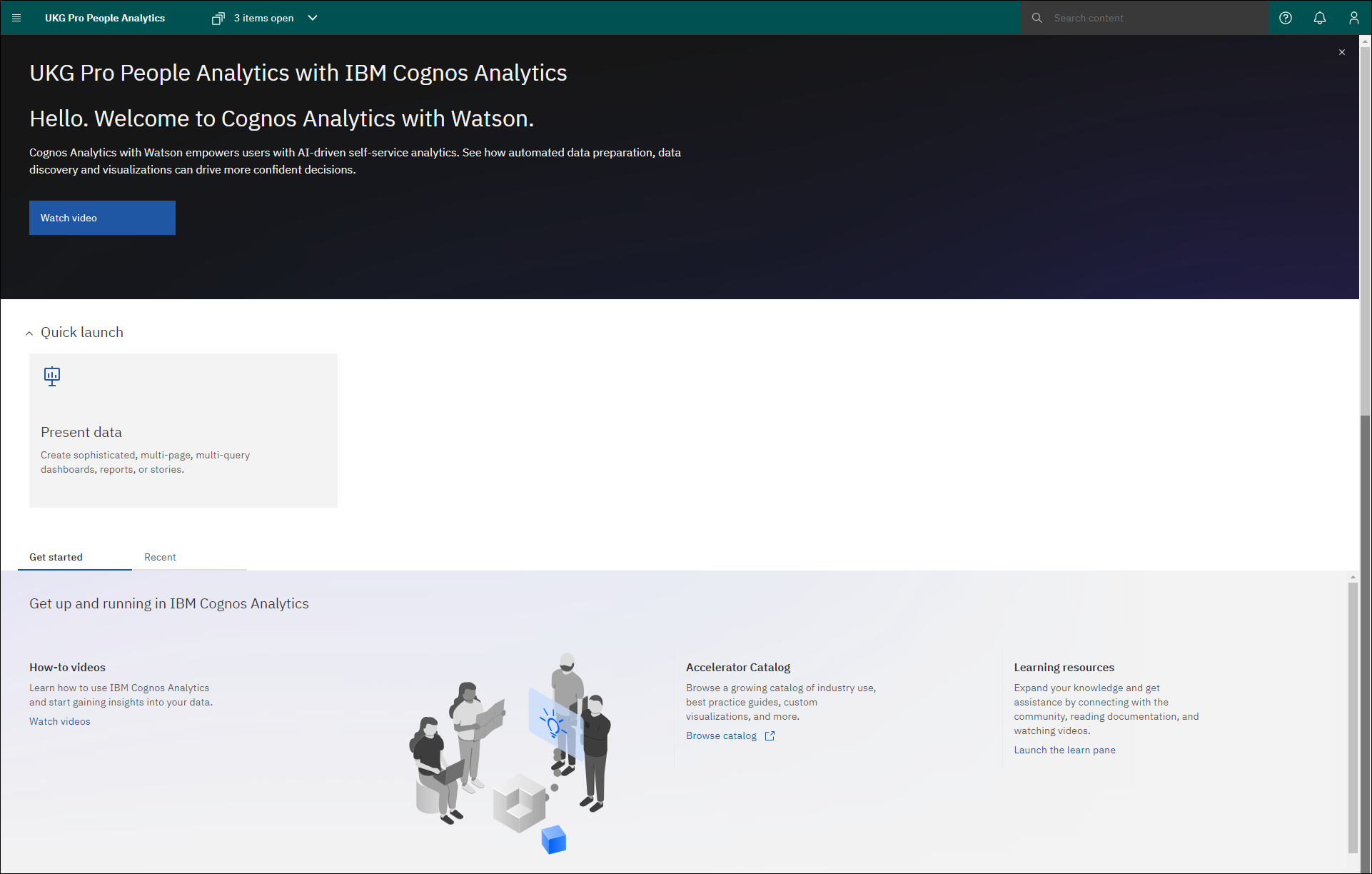1372x874 pixels.
Task: Click the 3 items open label
Action: tap(264, 18)
